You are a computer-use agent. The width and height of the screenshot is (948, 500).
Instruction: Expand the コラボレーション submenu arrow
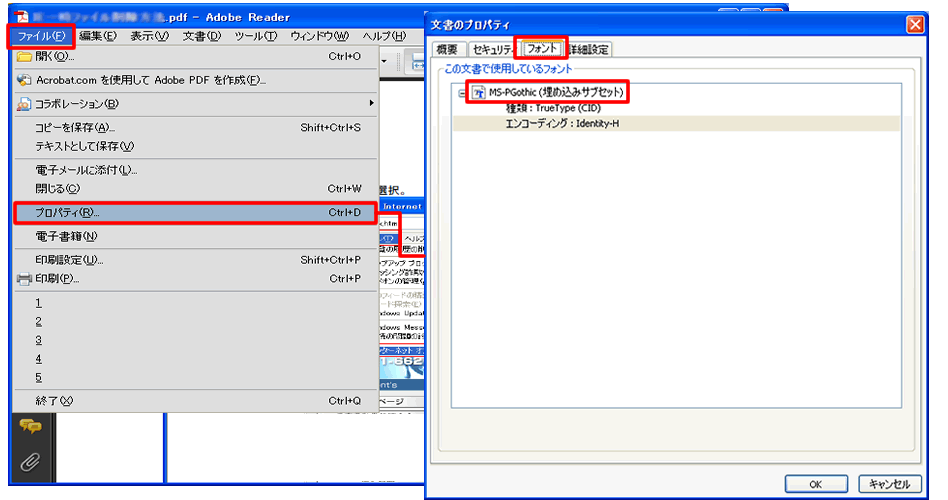pos(371,103)
